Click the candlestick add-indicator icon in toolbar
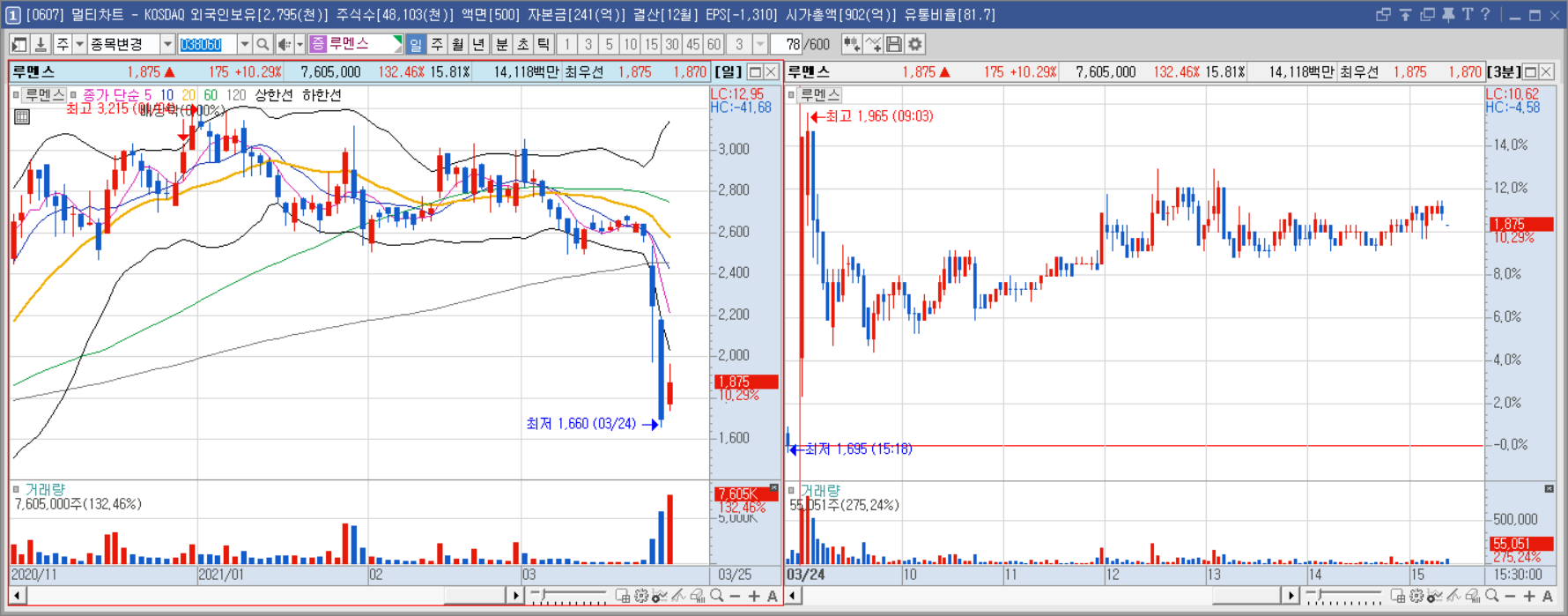1568x616 pixels. [x=852, y=44]
